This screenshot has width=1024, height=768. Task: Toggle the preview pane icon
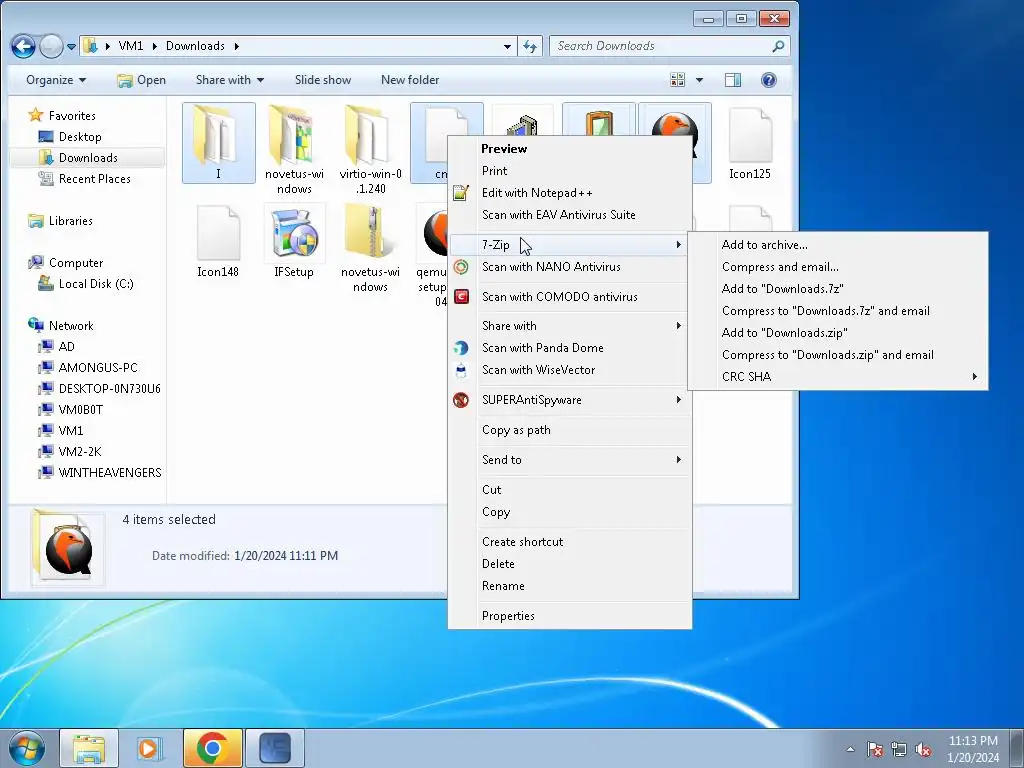[733, 80]
